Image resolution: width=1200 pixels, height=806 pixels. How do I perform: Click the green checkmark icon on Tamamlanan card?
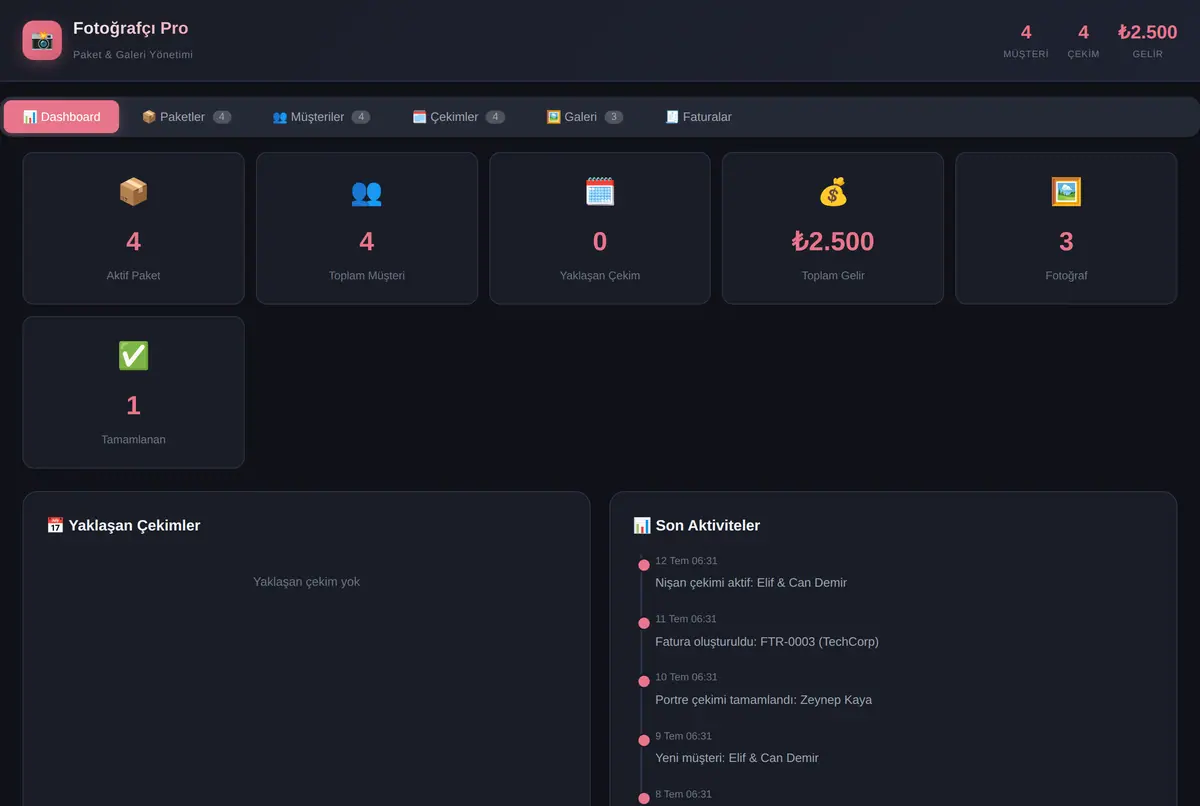pos(133,356)
